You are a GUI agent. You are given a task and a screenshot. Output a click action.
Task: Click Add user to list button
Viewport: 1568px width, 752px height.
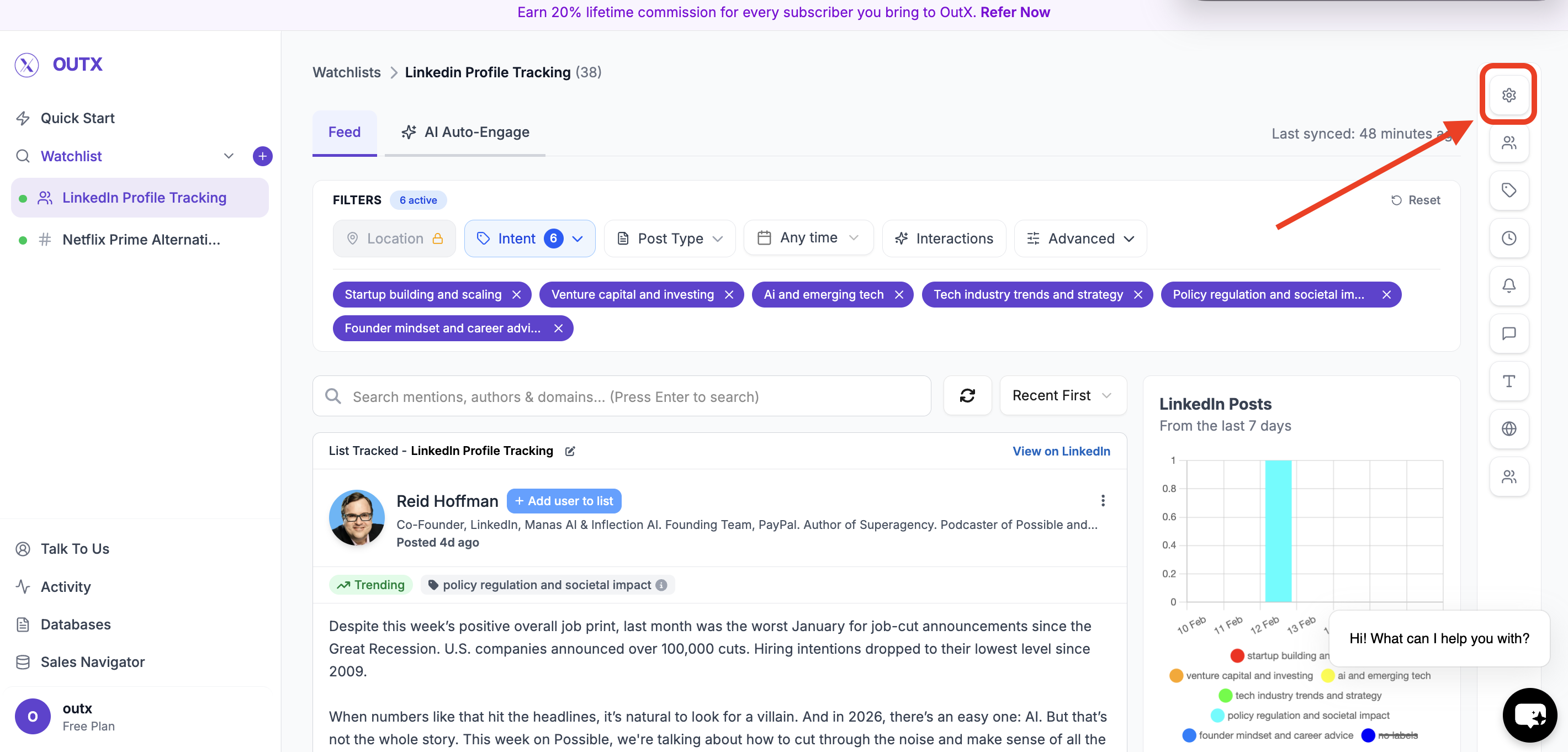tap(563, 501)
